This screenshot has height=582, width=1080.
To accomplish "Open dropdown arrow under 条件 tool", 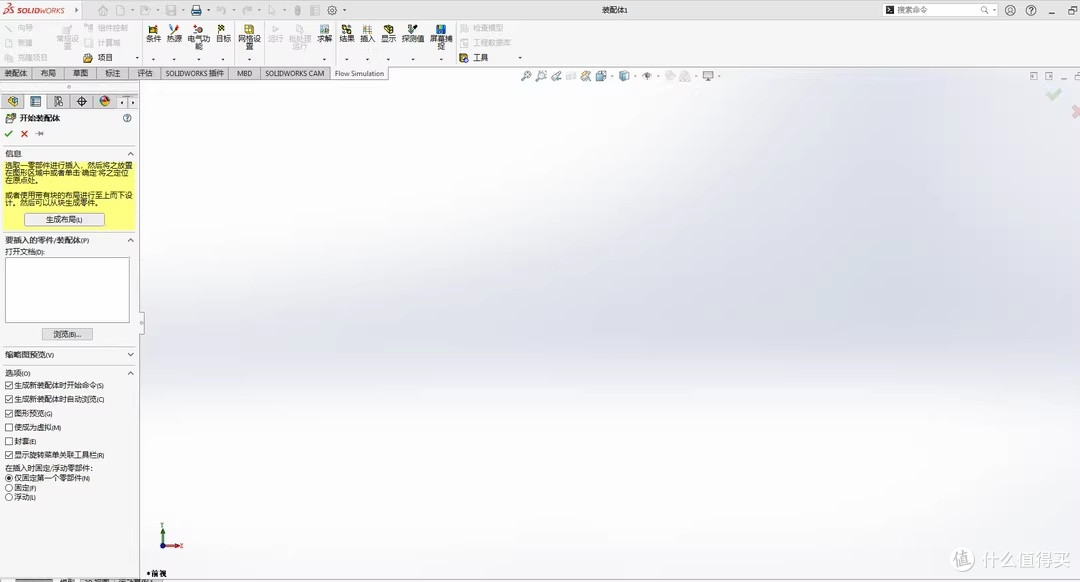I will (153, 59).
